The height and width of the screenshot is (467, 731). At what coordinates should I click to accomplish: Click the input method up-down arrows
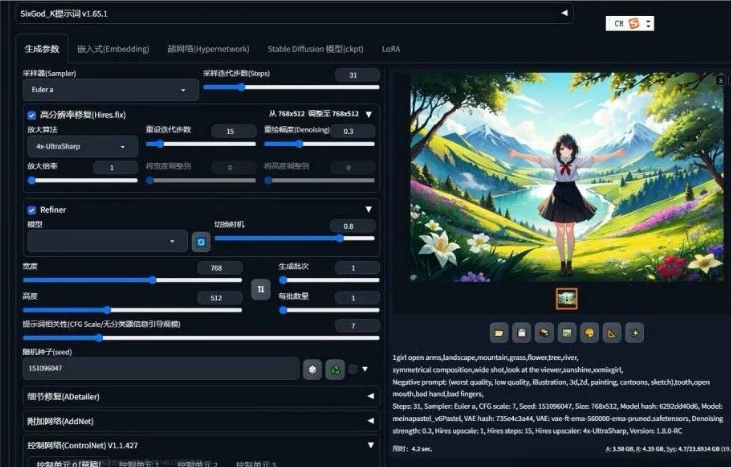(648, 23)
